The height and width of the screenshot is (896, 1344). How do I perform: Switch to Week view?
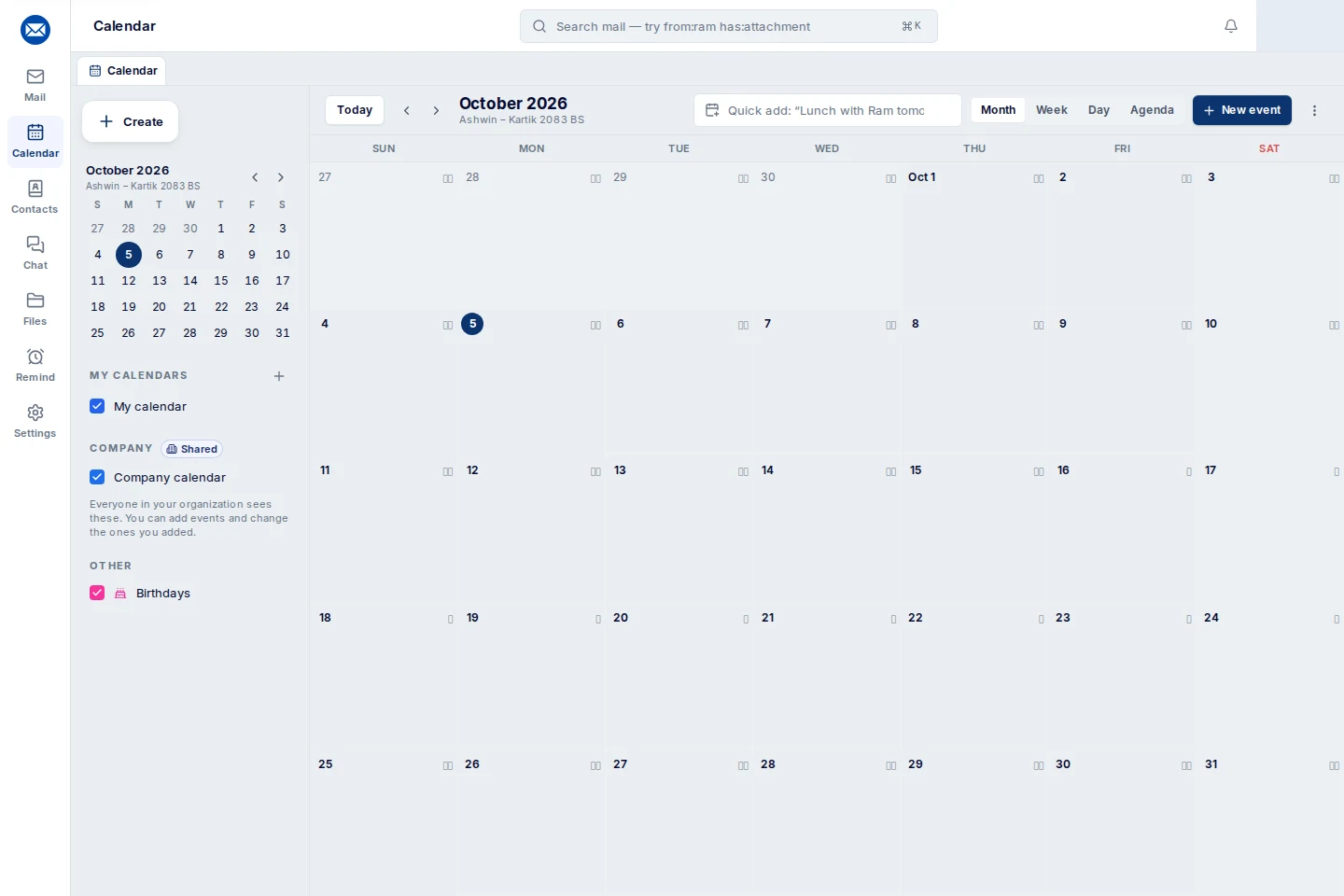pos(1052,110)
